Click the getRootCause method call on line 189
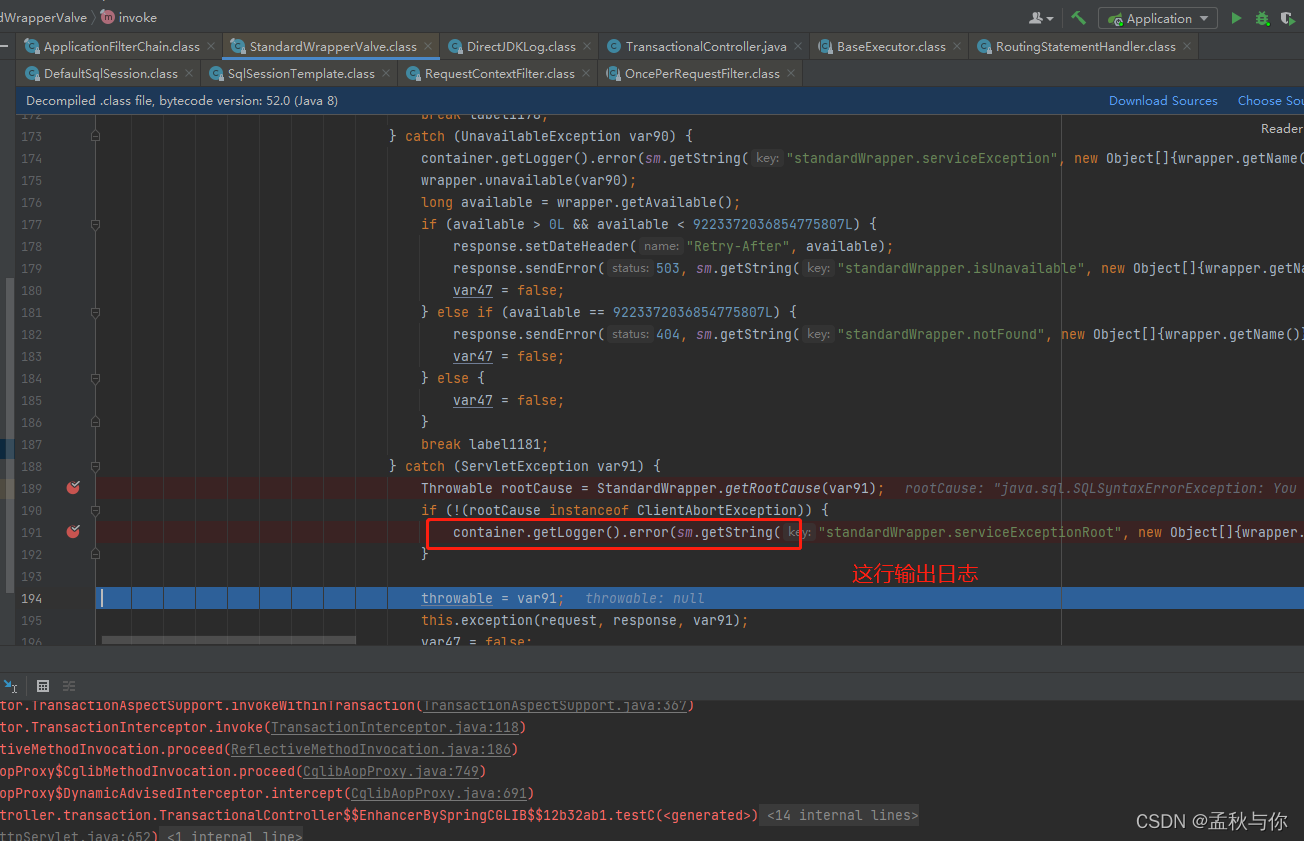Image resolution: width=1304 pixels, height=841 pixels. point(772,488)
